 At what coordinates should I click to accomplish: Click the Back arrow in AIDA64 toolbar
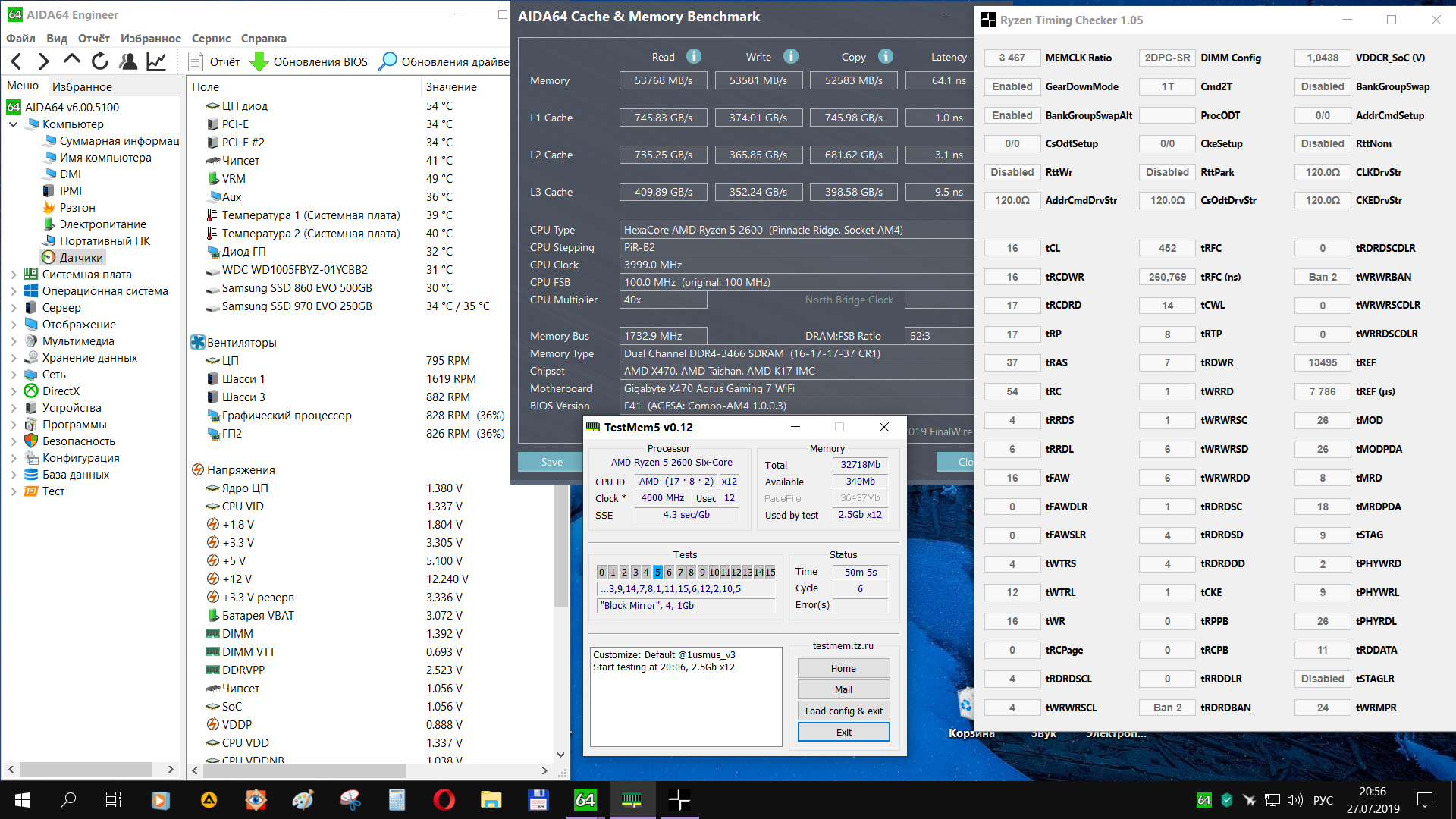(17, 61)
